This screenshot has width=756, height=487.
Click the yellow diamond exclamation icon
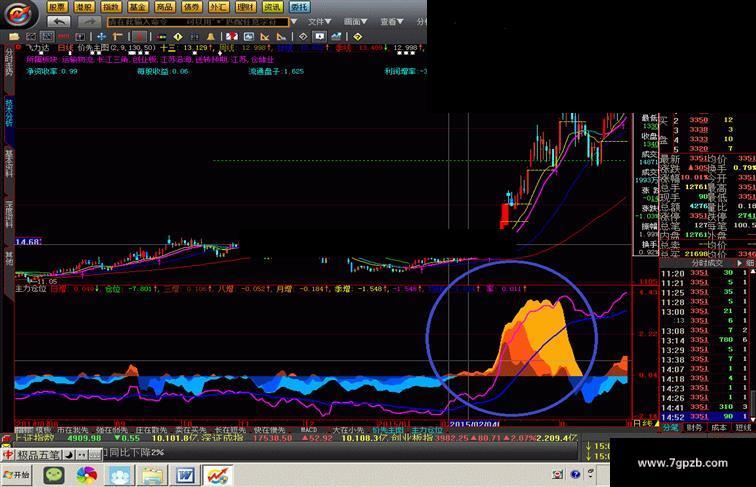pos(178,37)
